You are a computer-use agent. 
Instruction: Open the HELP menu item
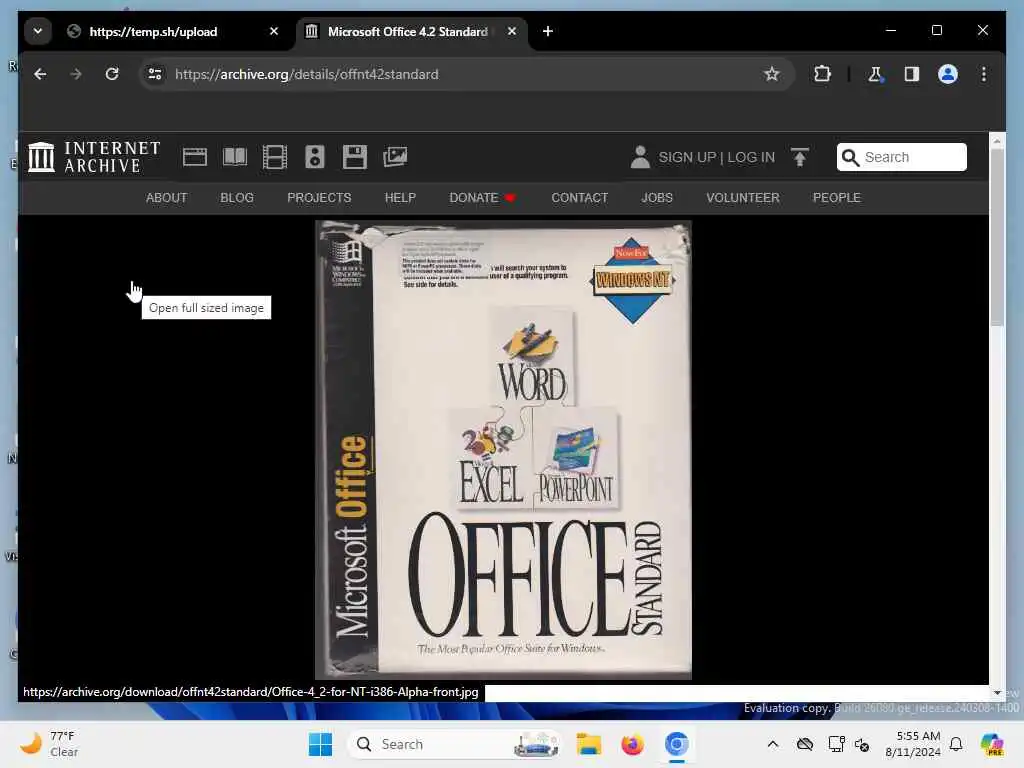[400, 198]
